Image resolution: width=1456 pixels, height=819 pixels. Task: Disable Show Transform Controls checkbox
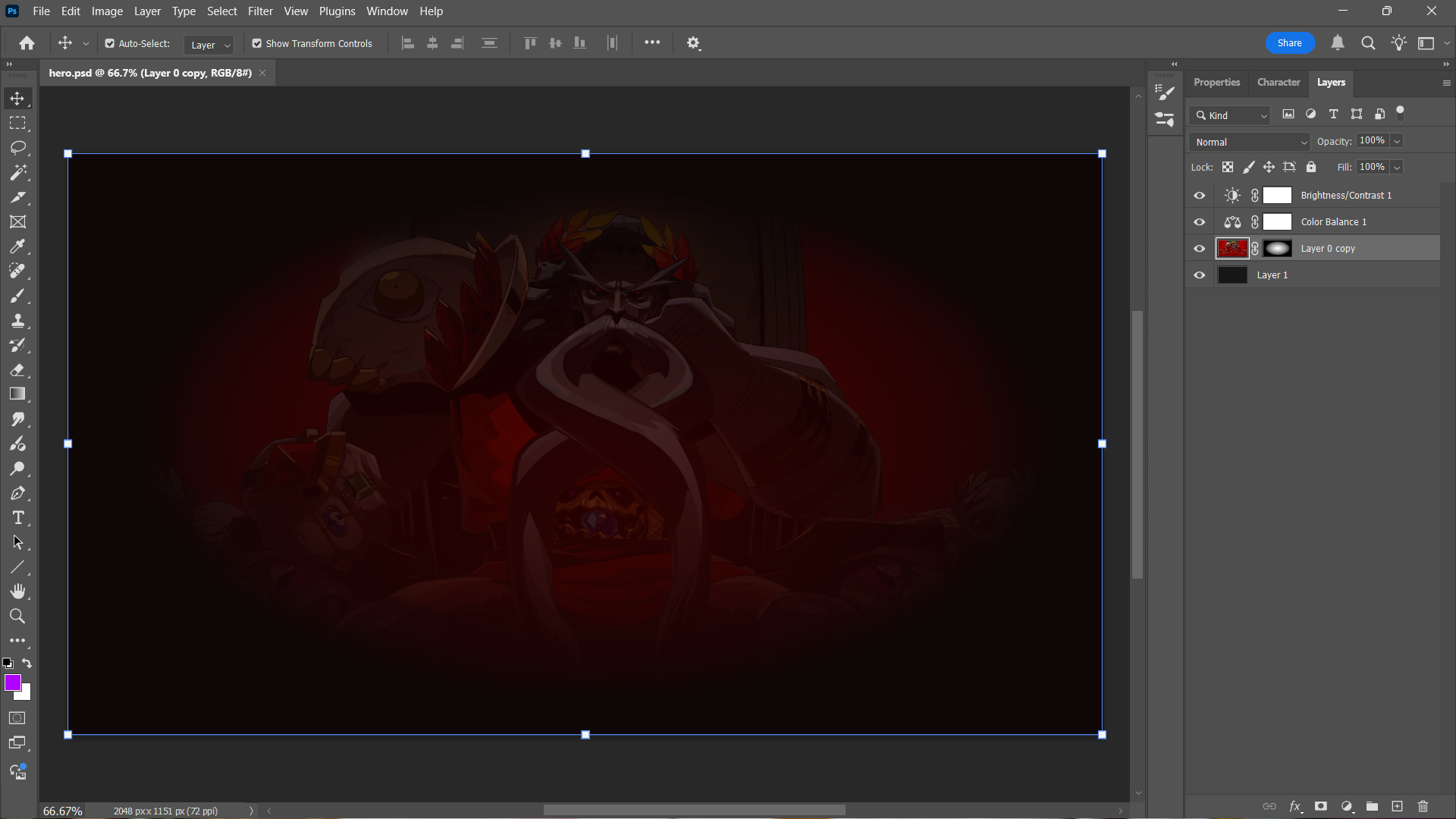coord(257,43)
